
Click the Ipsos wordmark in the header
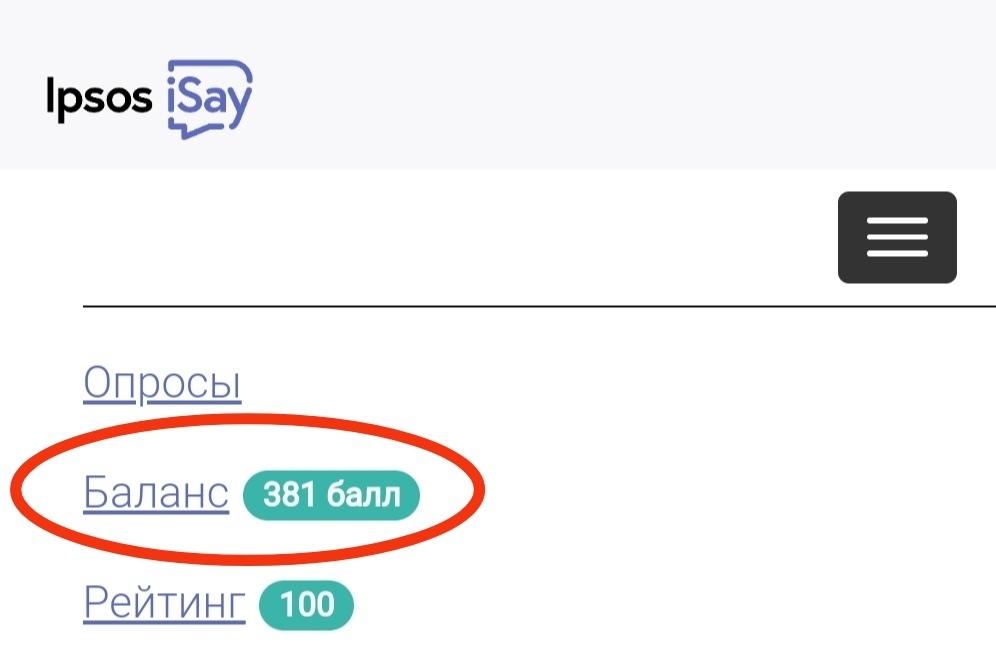pyautogui.click(x=99, y=98)
